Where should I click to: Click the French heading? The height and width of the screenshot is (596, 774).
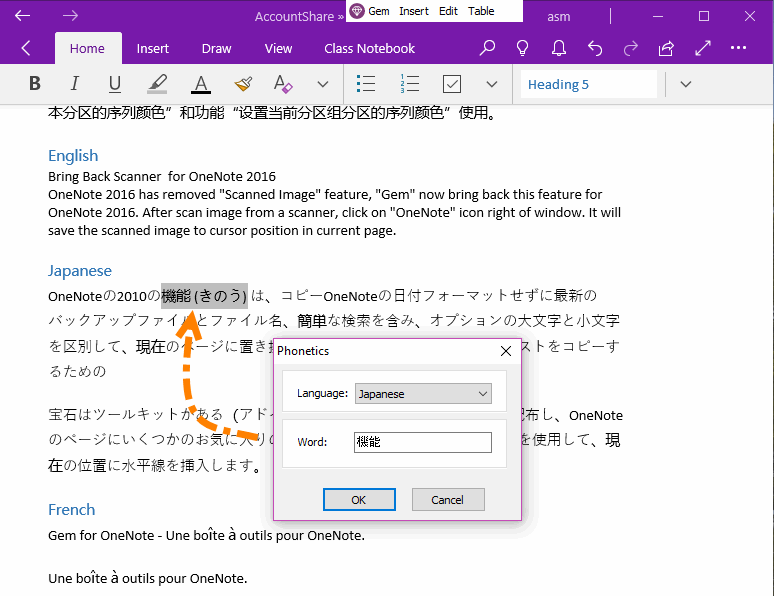pyautogui.click(x=72, y=509)
